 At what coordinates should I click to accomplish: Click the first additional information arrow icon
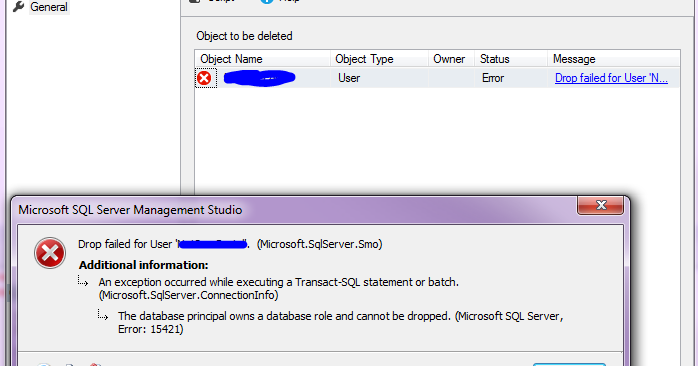[83, 281]
